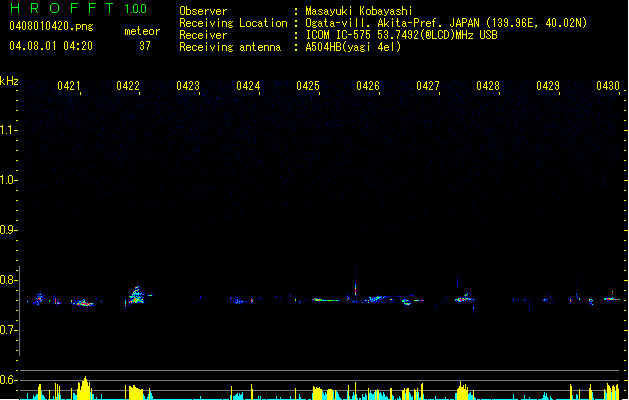Click the large meteor echo burst after 0422
Screen dimensions: 629x400
tap(137, 296)
